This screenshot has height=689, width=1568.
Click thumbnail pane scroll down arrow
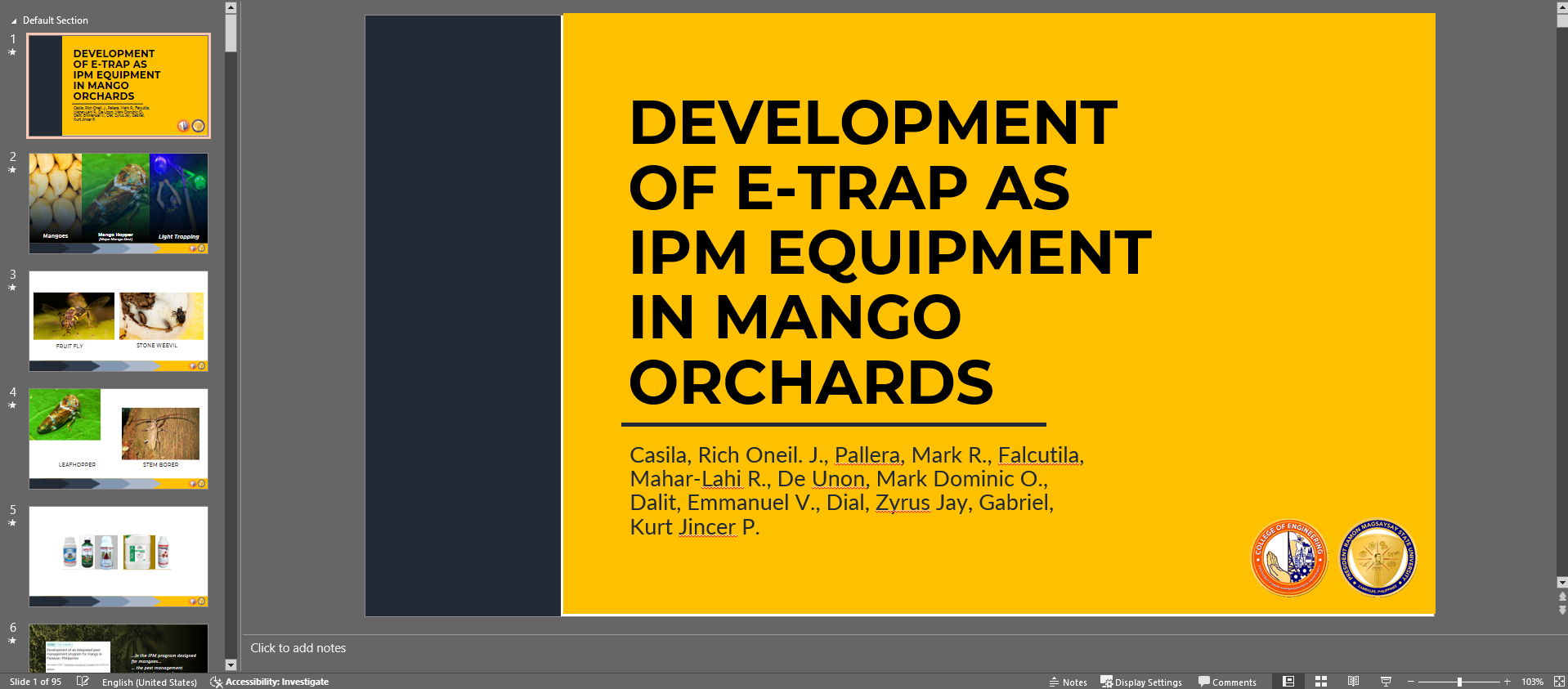coord(231,665)
